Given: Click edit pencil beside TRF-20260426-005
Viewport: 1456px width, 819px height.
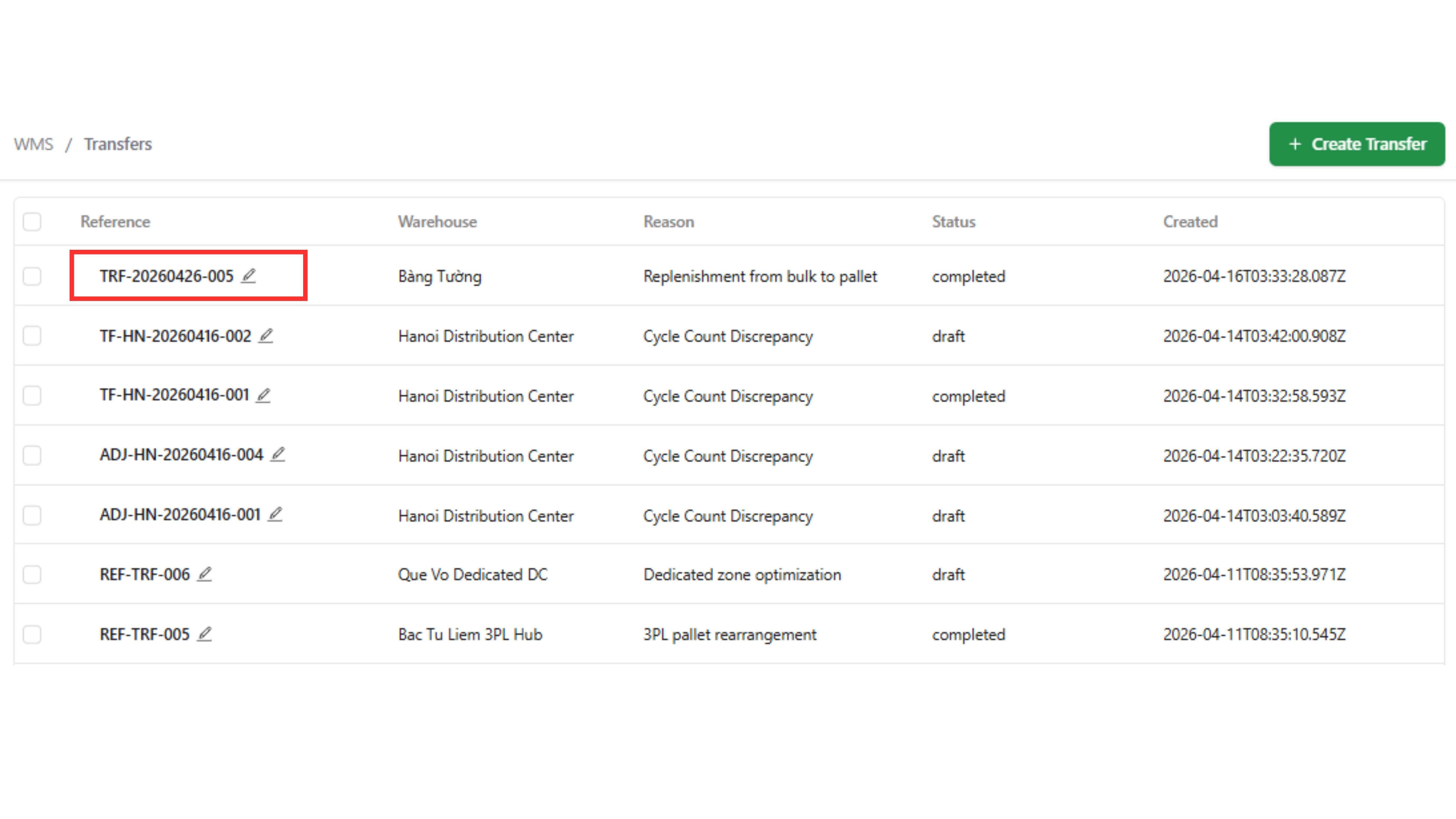Looking at the screenshot, I should [249, 276].
